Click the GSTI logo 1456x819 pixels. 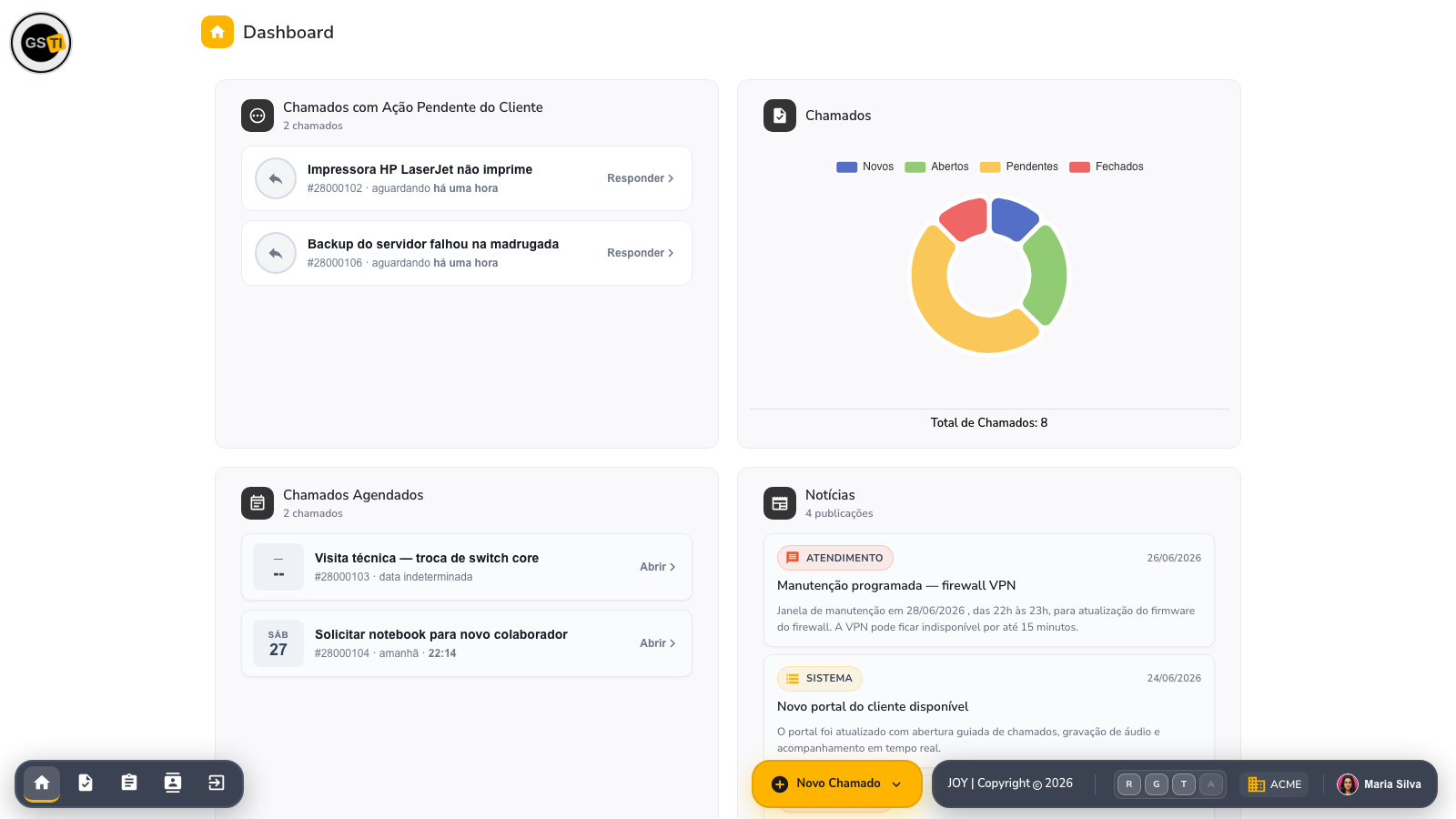[41, 43]
